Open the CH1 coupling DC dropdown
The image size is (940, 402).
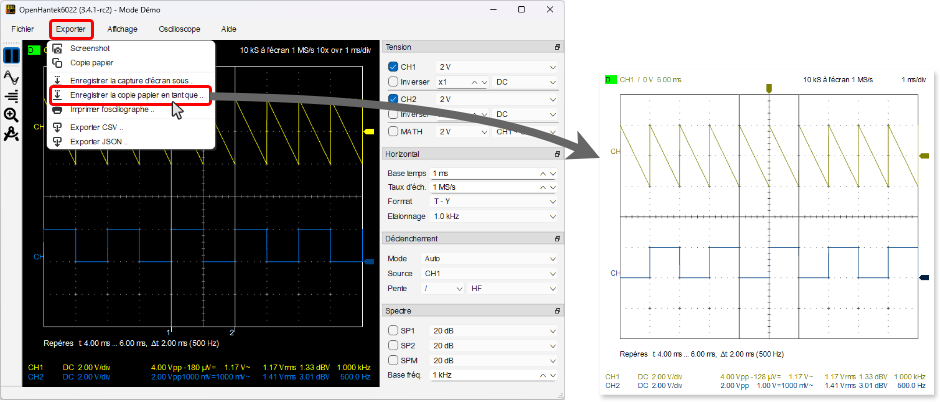coord(526,81)
